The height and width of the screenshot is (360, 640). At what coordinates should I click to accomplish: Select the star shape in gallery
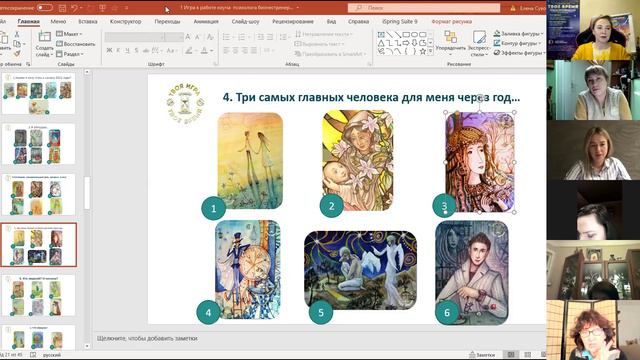tap(423, 51)
